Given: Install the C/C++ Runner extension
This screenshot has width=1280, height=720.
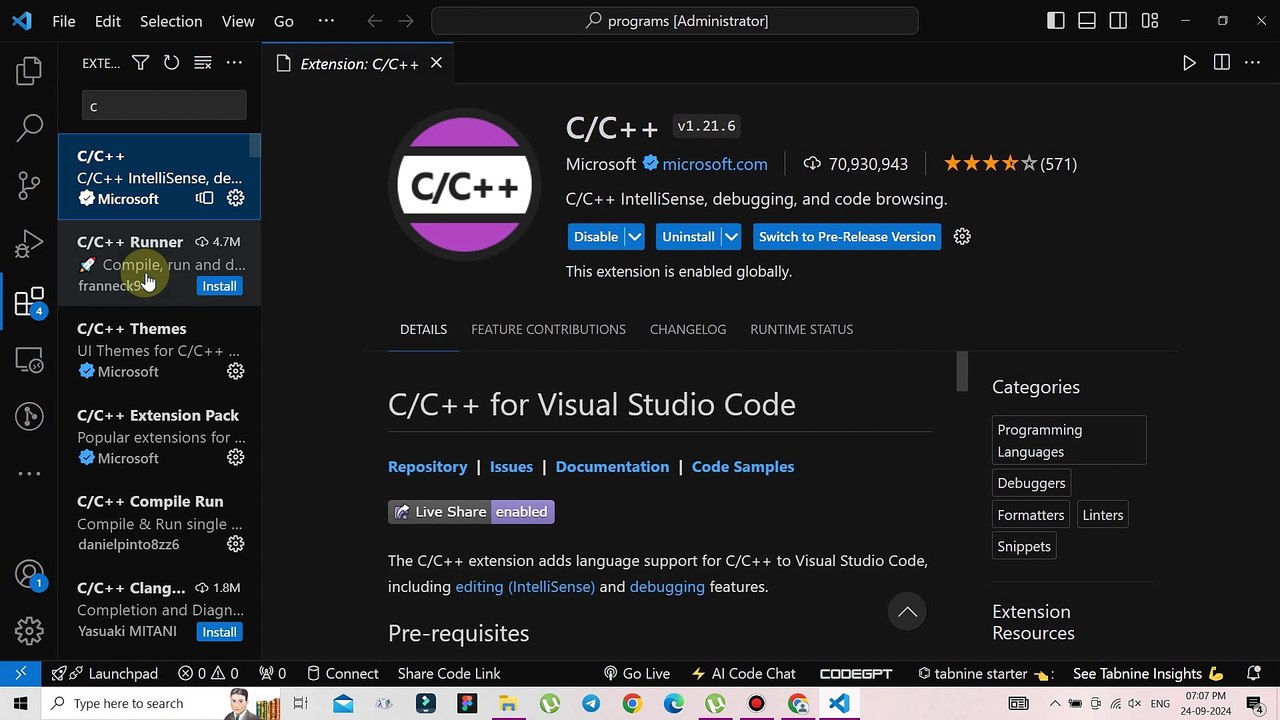Looking at the screenshot, I should click(x=219, y=286).
